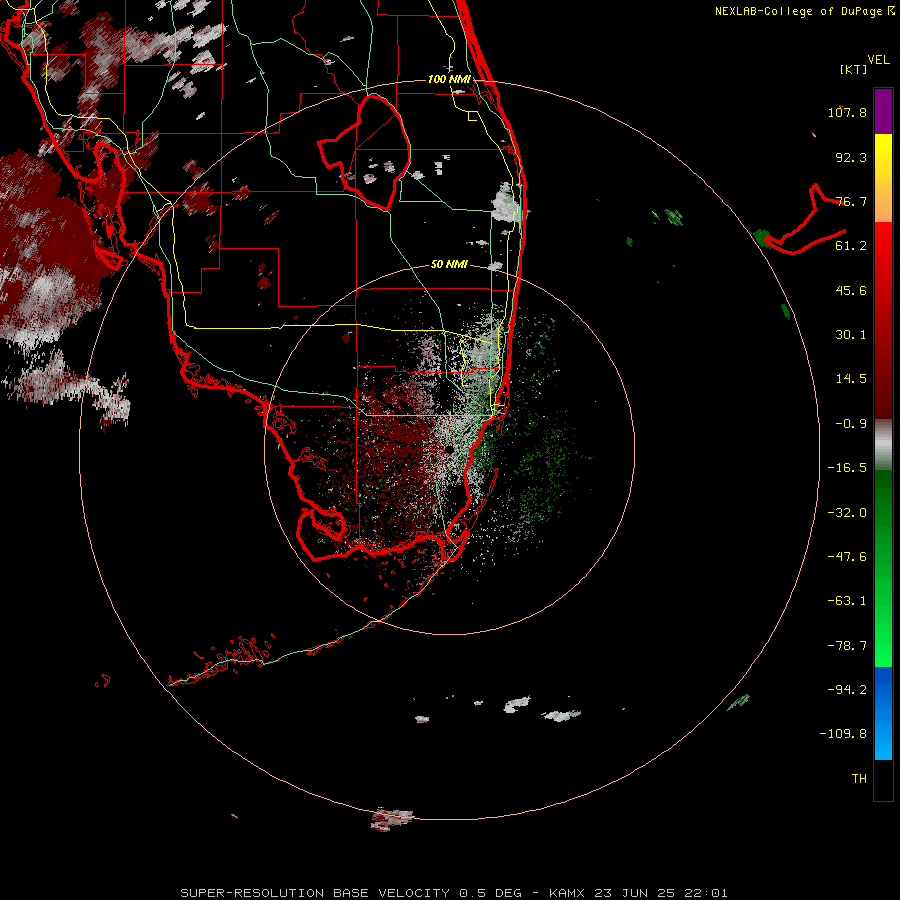900x900 pixels.
Task: Click the -78.7 velocity scale value
Action: point(847,646)
